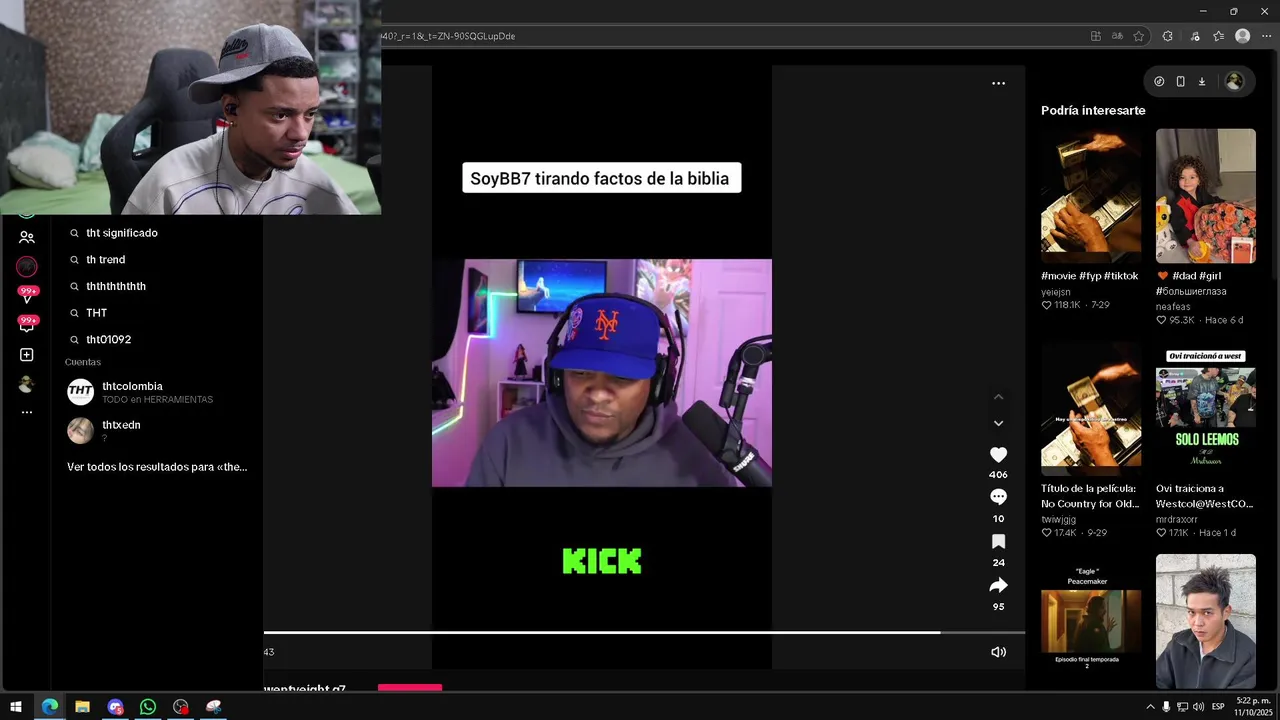Click the thtcolombia THT avatar
1280x720 pixels.
(80, 392)
